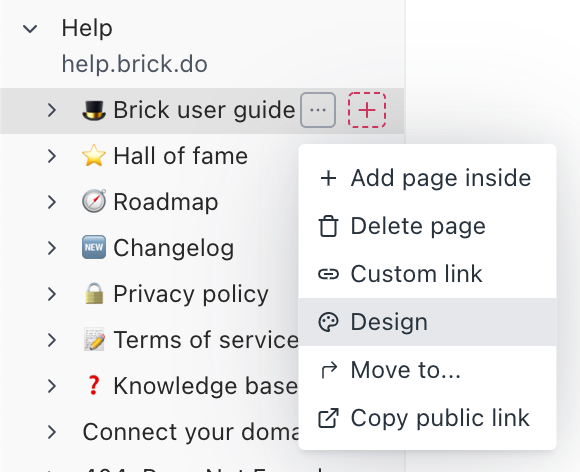Click the NEW badge icon beside Changelog
The image size is (580, 472).
coord(94,247)
